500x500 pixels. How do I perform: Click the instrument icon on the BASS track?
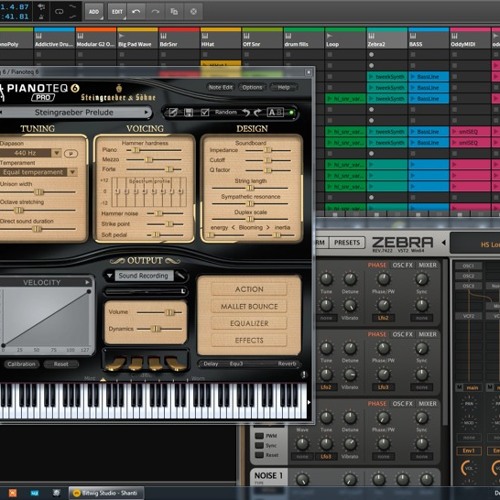coord(413,36)
